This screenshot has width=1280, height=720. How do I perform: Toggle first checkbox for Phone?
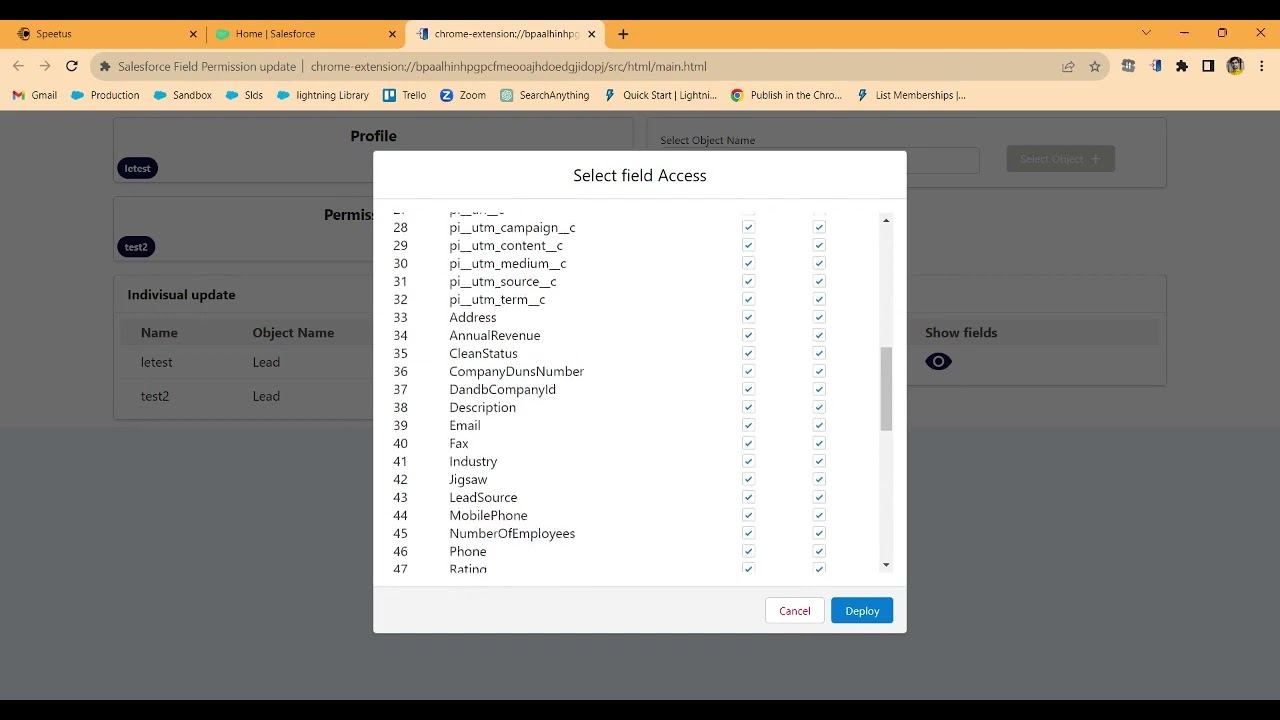point(748,551)
